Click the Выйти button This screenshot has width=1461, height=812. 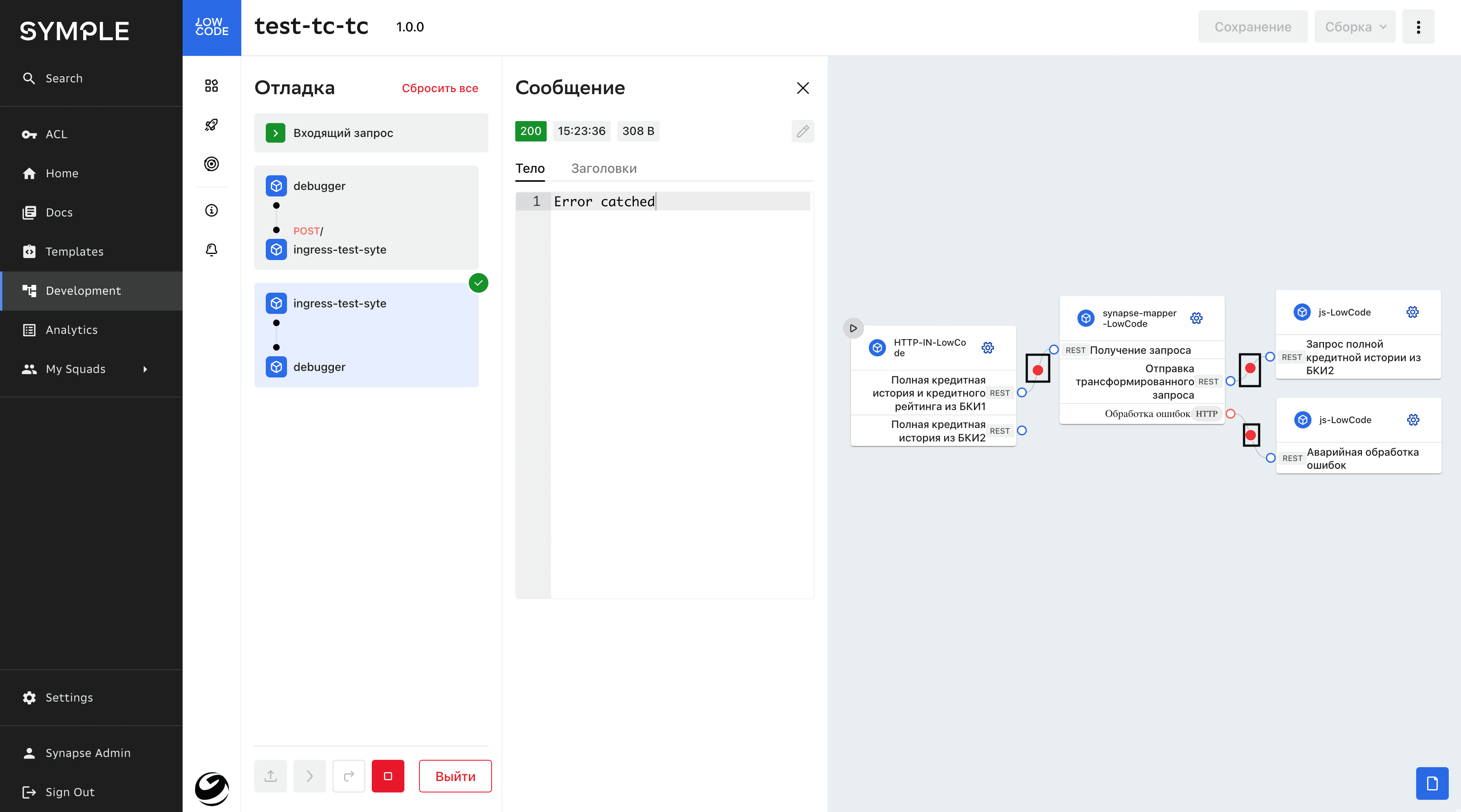[455, 776]
